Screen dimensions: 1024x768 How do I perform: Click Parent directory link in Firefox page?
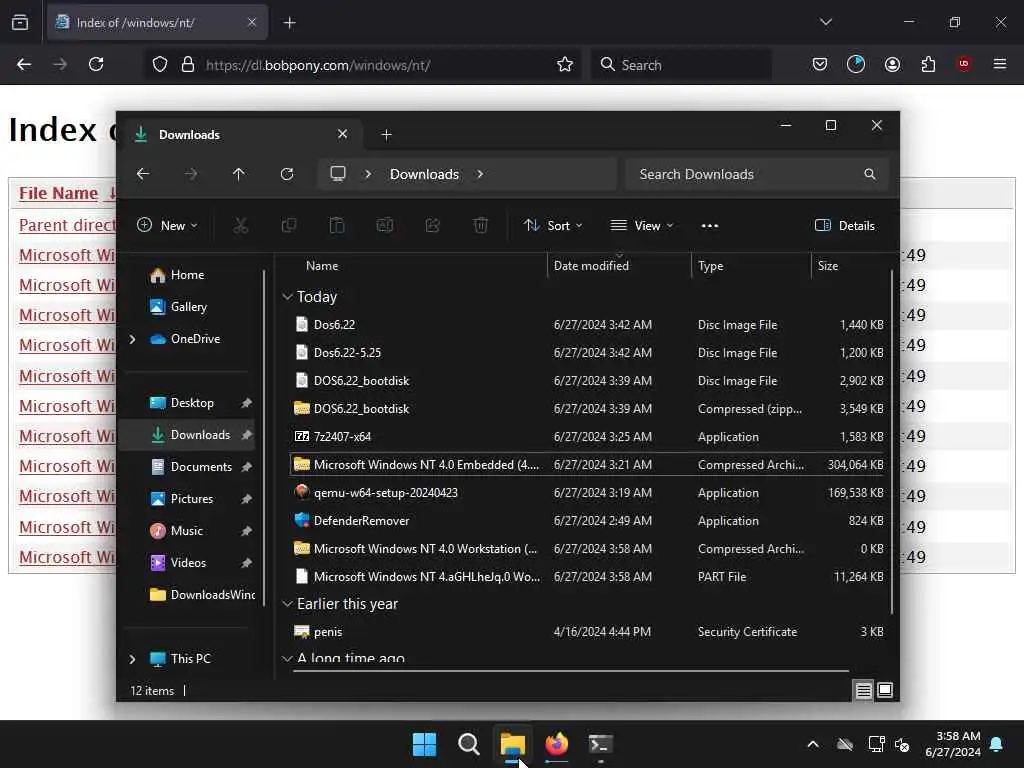(67, 225)
